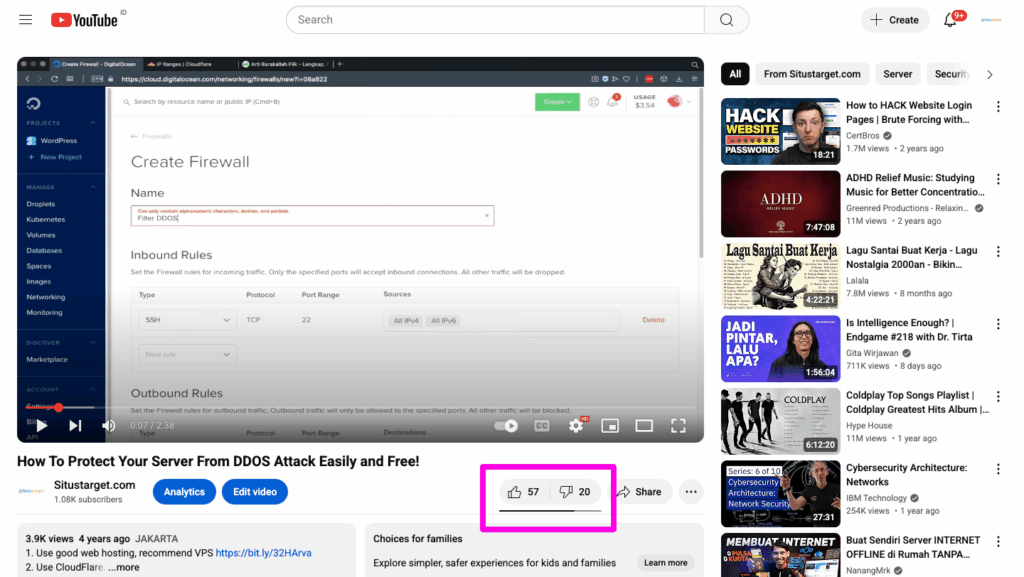
Task: Select the All filter chip
Action: pyautogui.click(x=735, y=74)
